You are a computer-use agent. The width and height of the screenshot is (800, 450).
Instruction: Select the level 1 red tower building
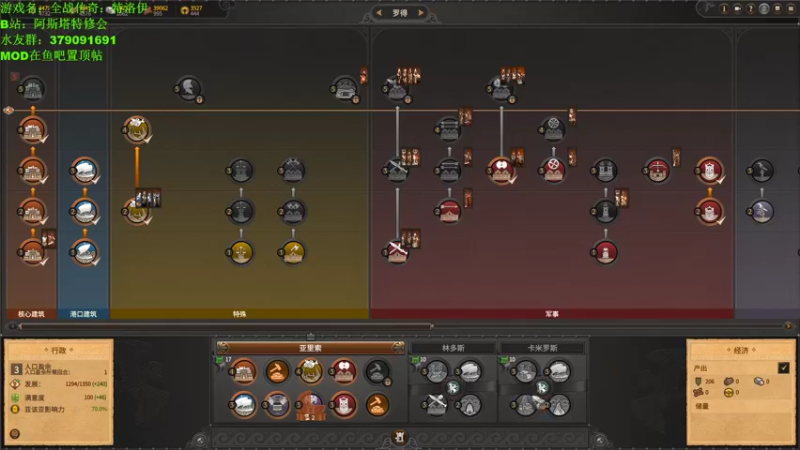pyautogui.click(x=605, y=252)
